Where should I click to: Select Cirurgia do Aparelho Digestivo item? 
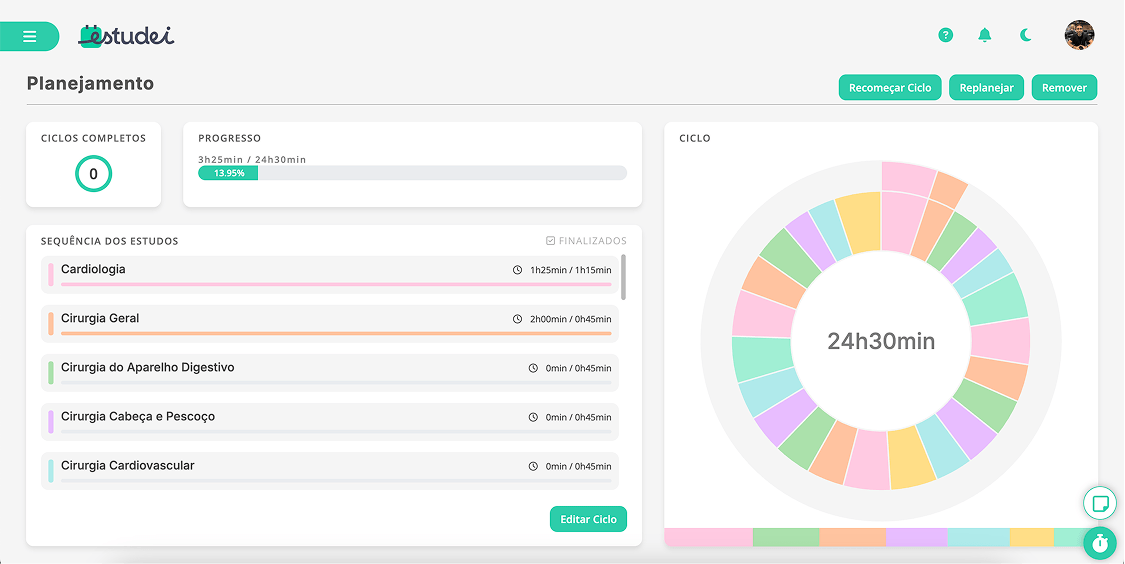[330, 370]
